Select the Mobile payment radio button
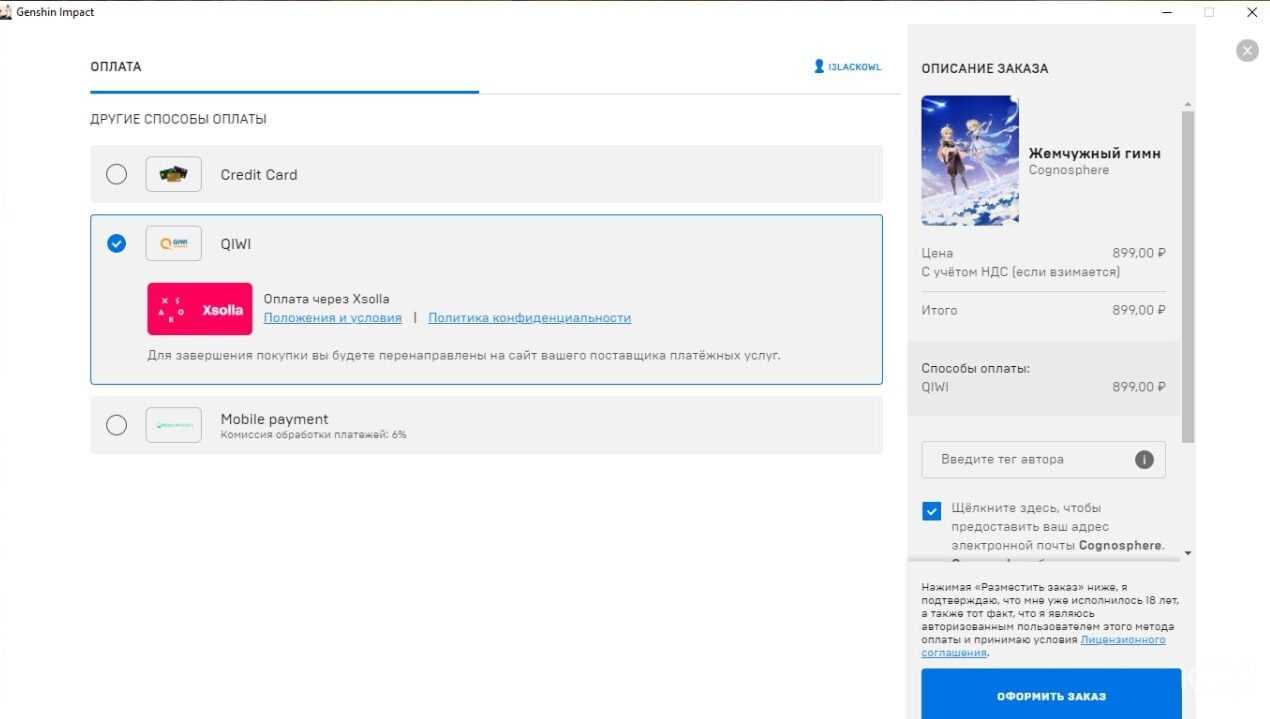 click(x=117, y=425)
